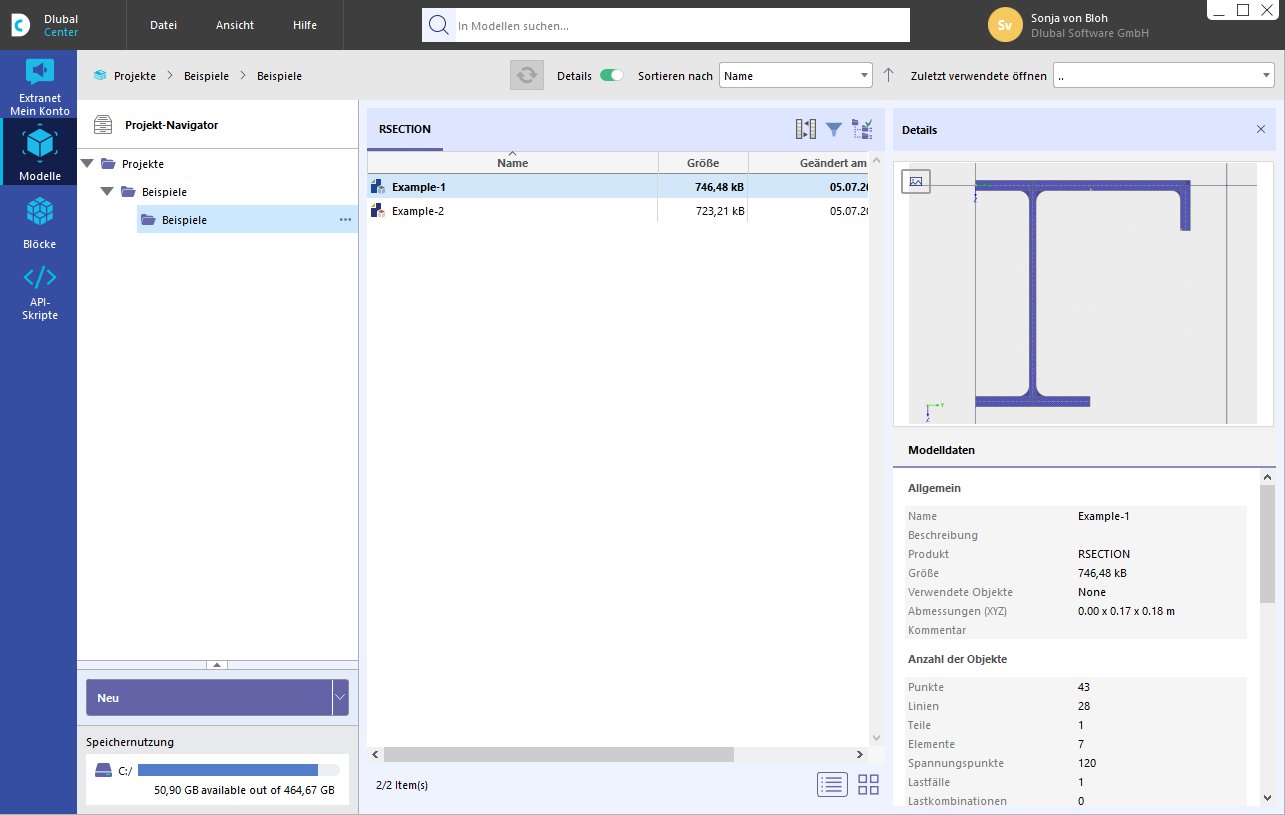Viewport: 1285px width, 815px height.
Task: Go to Projekte in the breadcrumb
Action: click(135, 76)
